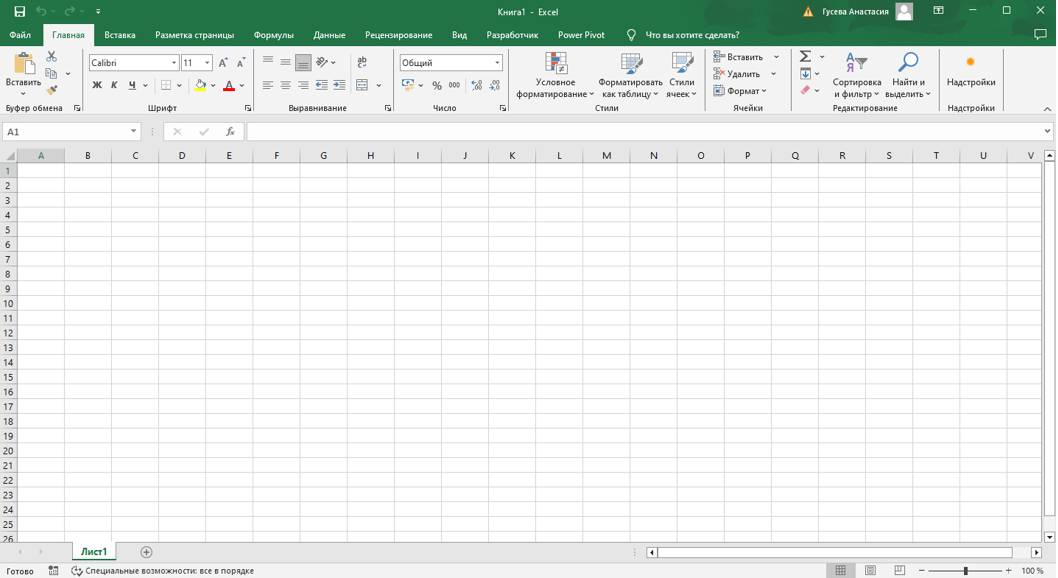The width and height of the screenshot is (1058, 578).
Task: Open Формат cells menu
Action: coord(740,90)
